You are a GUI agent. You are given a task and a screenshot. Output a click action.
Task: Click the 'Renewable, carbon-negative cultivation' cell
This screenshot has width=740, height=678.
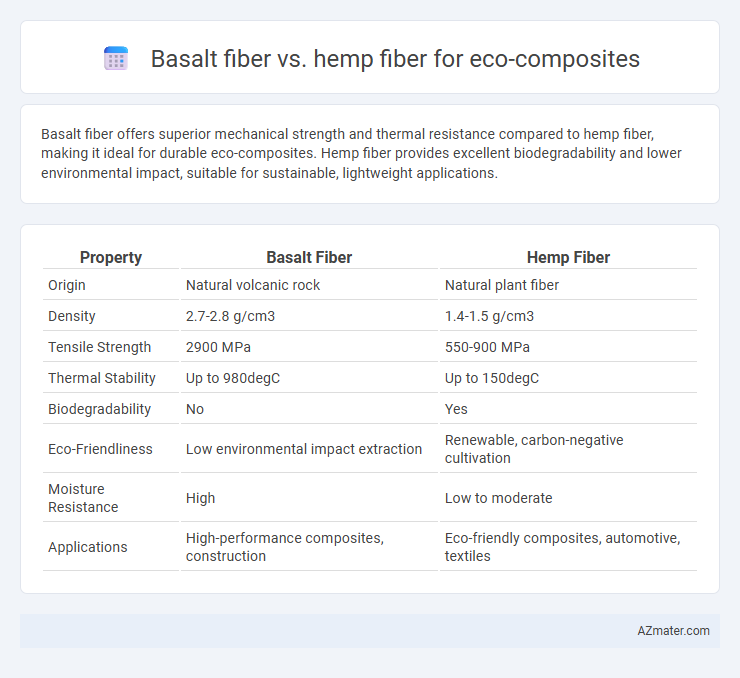coord(534,449)
